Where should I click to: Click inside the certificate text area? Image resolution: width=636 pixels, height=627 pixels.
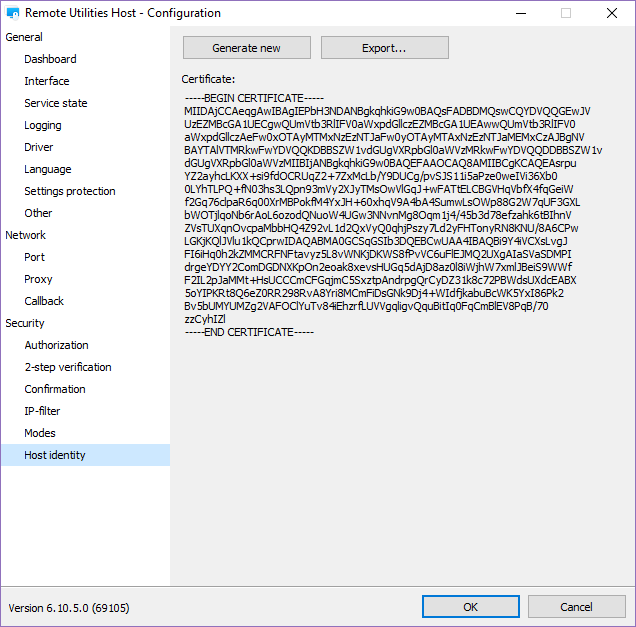[x=400, y=400]
